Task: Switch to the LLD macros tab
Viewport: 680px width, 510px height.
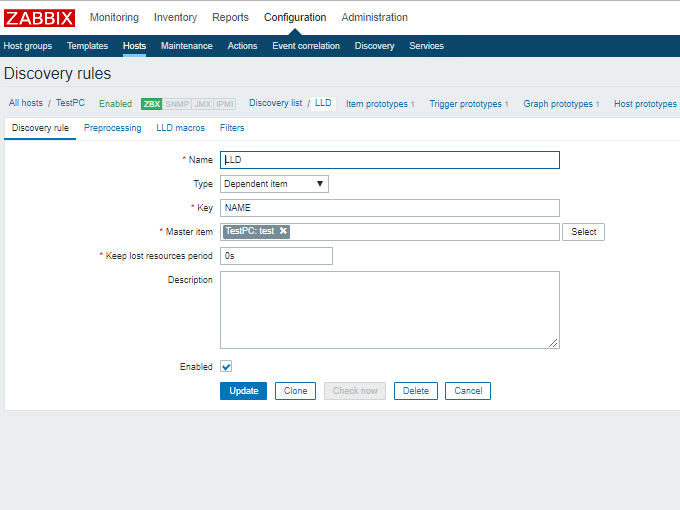Action: coord(180,128)
